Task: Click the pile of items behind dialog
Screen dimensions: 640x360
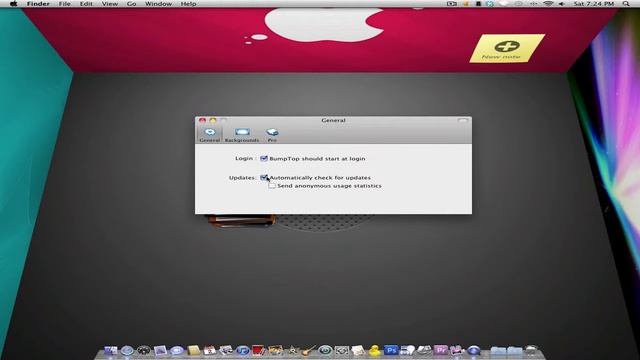Action: (x=241, y=220)
